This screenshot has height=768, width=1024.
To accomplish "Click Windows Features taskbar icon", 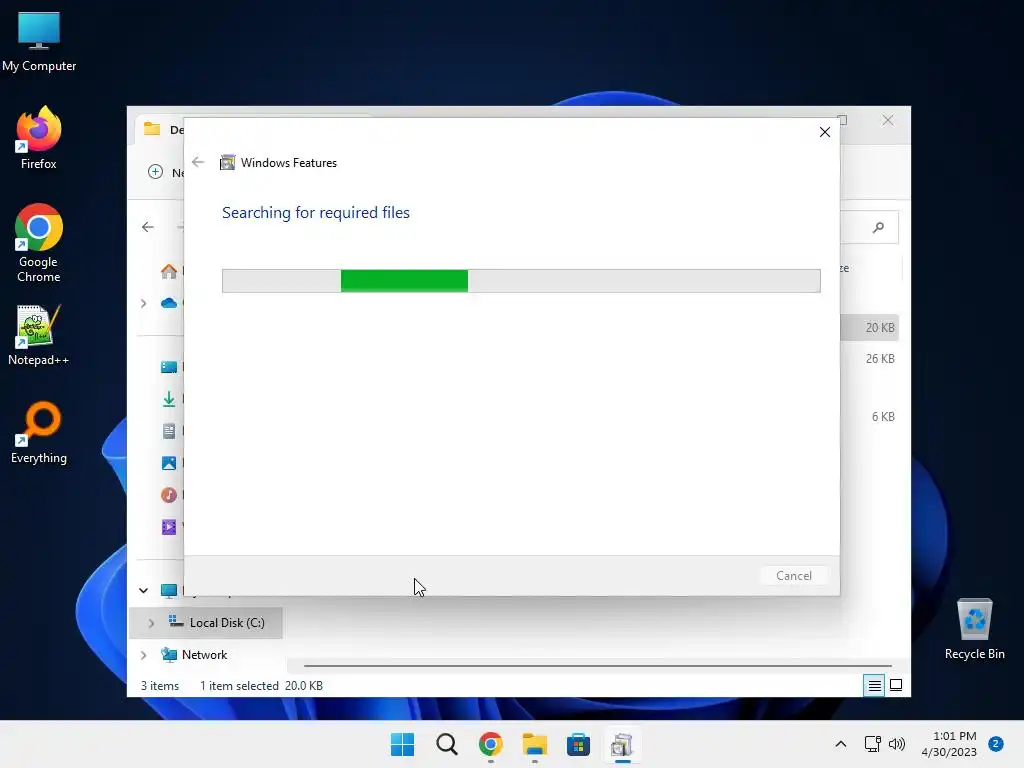I will (x=622, y=744).
